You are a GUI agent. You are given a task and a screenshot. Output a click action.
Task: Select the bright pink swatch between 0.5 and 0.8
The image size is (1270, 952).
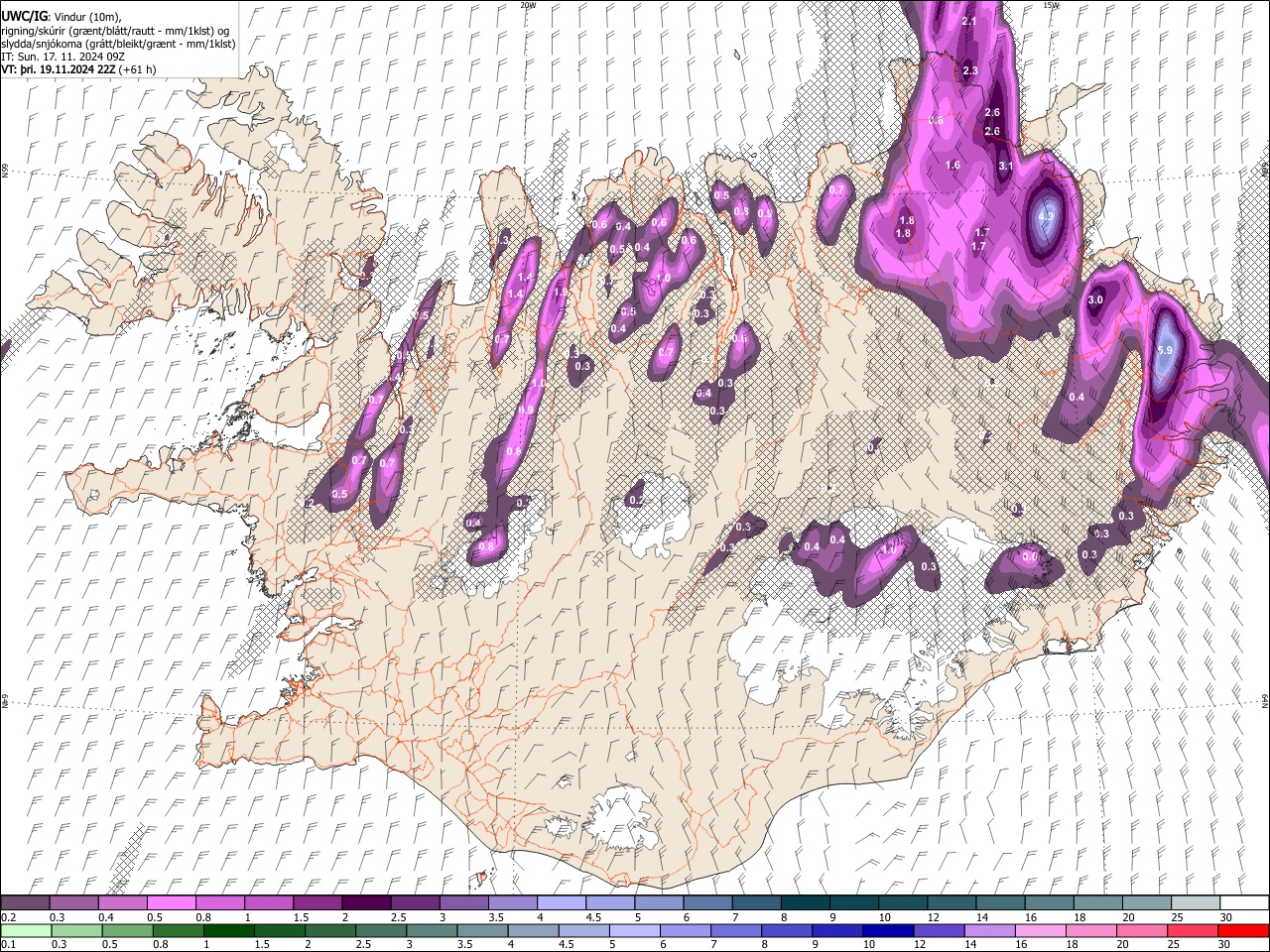pyautogui.click(x=171, y=903)
